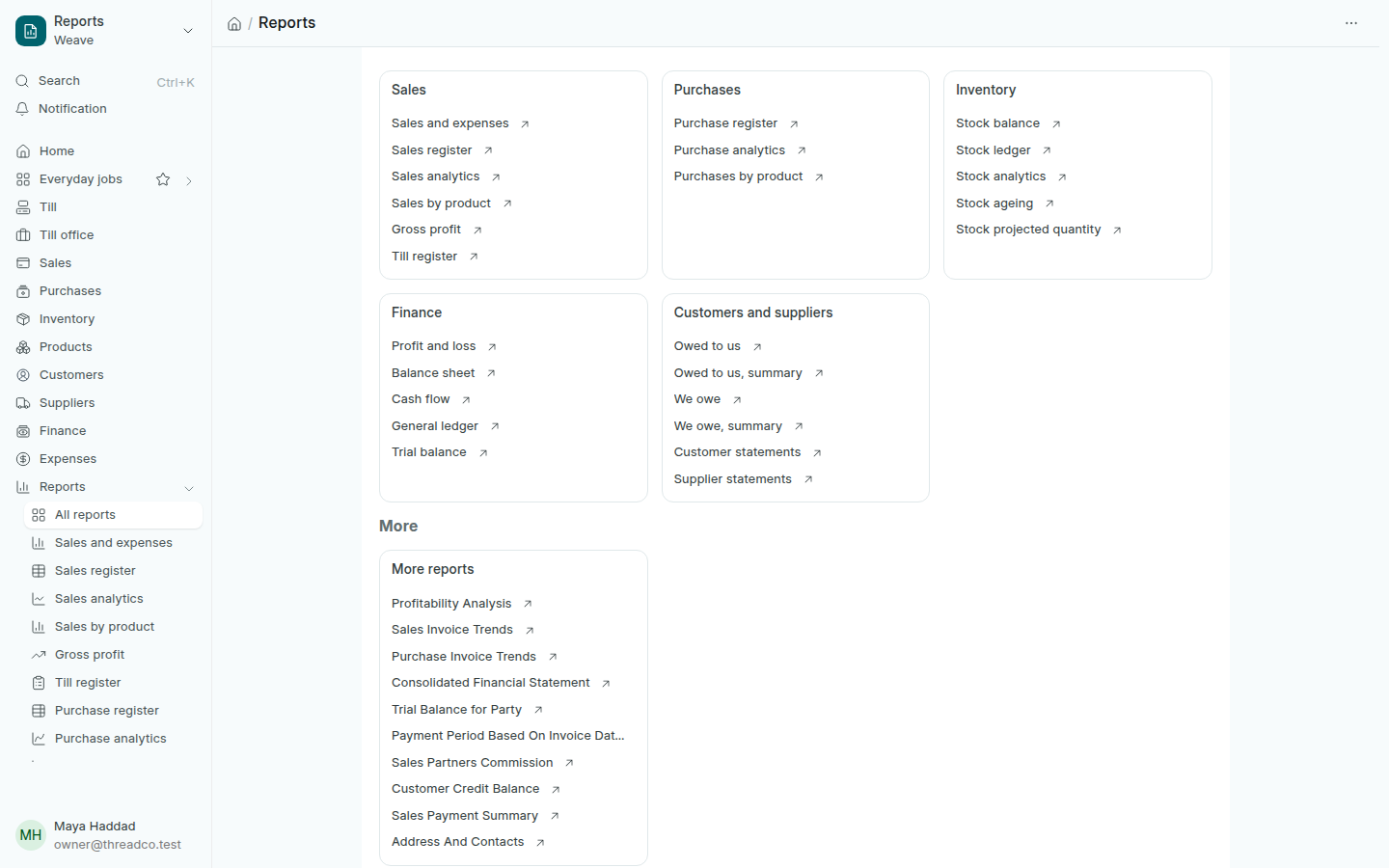The height and width of the screenshot is (868, 1389).
Task: Open the three-dot options menu
Action: 1351,23
